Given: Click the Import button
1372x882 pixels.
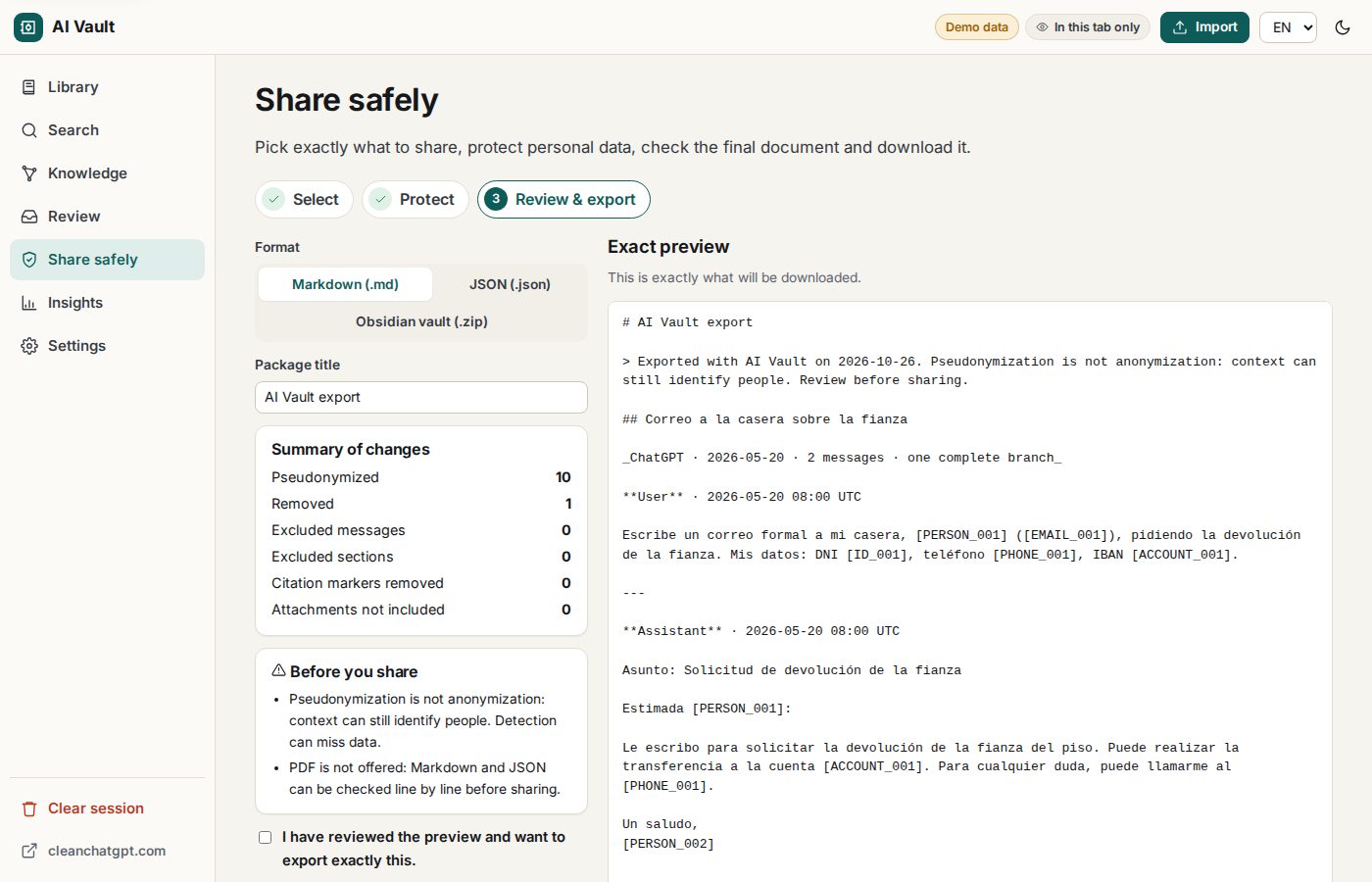Looking at the screenshot, I should pyautogui.click(x=1205, y=27).
